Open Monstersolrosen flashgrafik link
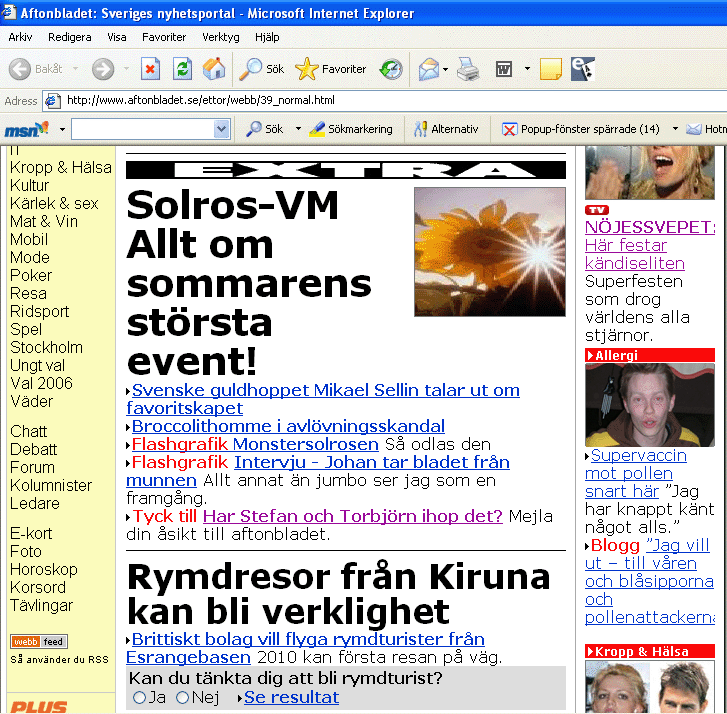This screenshot has height=714, width=727. pyautogui.click(x=306, y=444)
